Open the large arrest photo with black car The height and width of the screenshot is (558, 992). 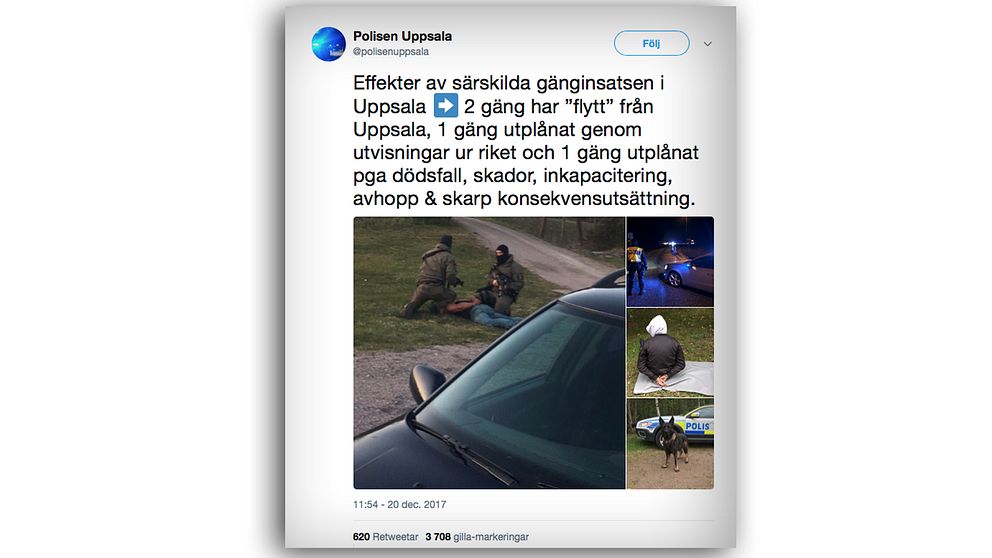click(489, 352)
